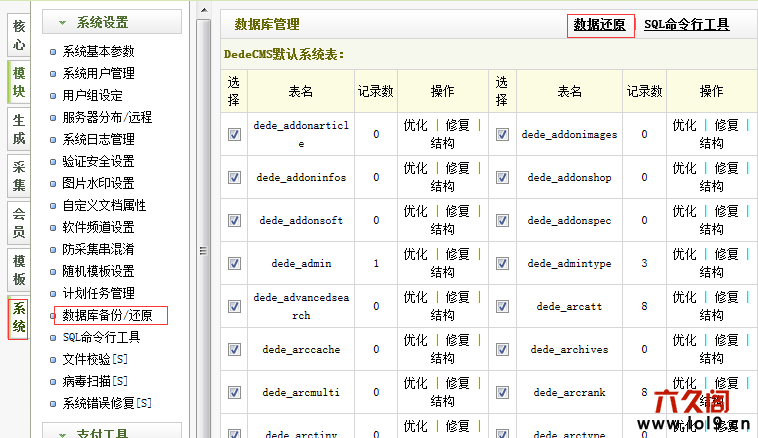Click 结构 for dede_addonarticle
This screenshot has width=758, height=438.
[442, 144]
